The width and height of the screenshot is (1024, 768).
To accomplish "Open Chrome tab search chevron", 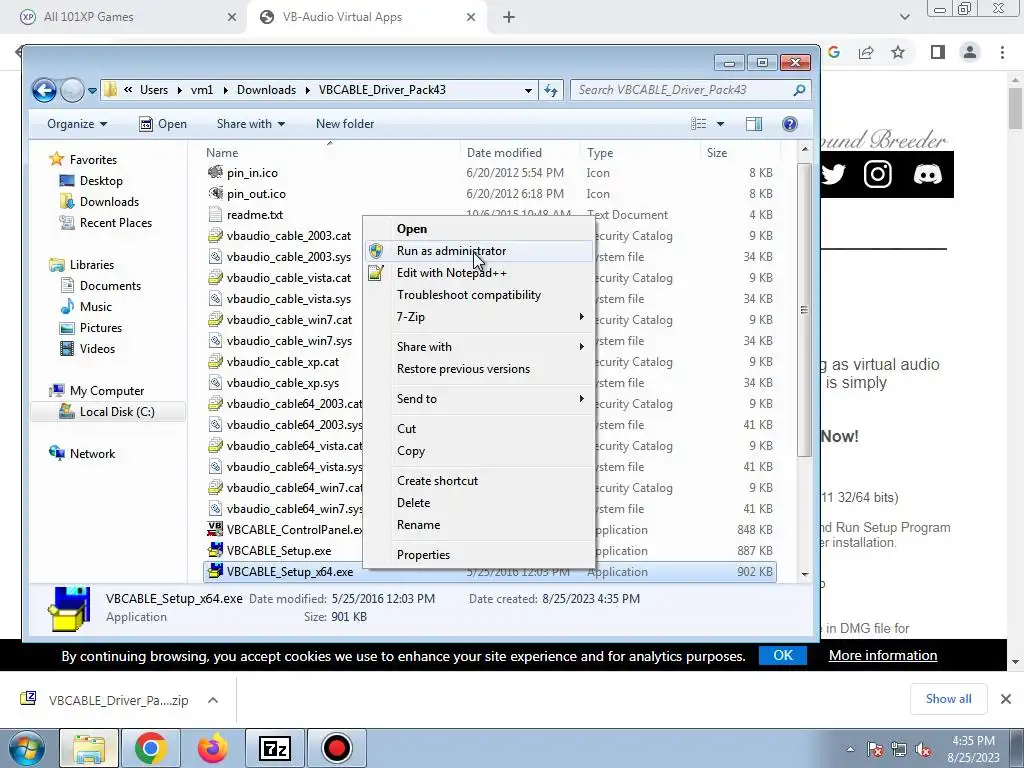I will 904,17.
